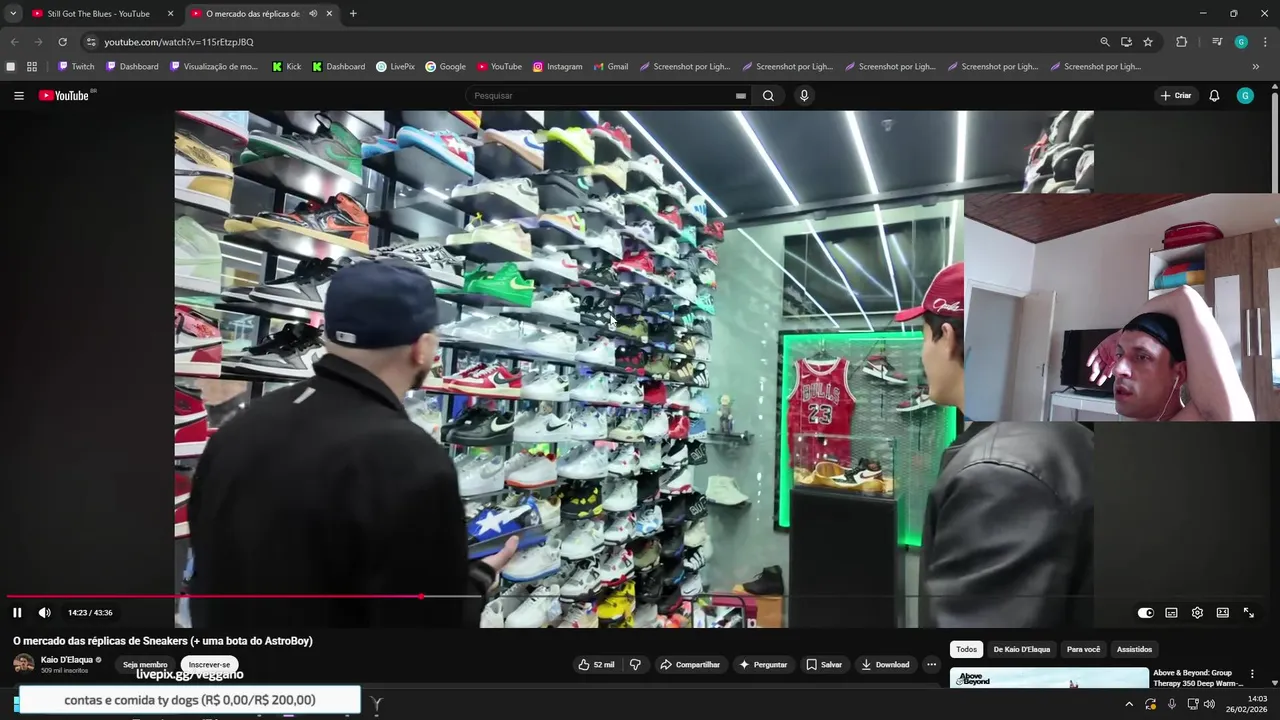1280x720 pixels.
Task: Toggle the autoplay switch in the player
Action: 1145,613
